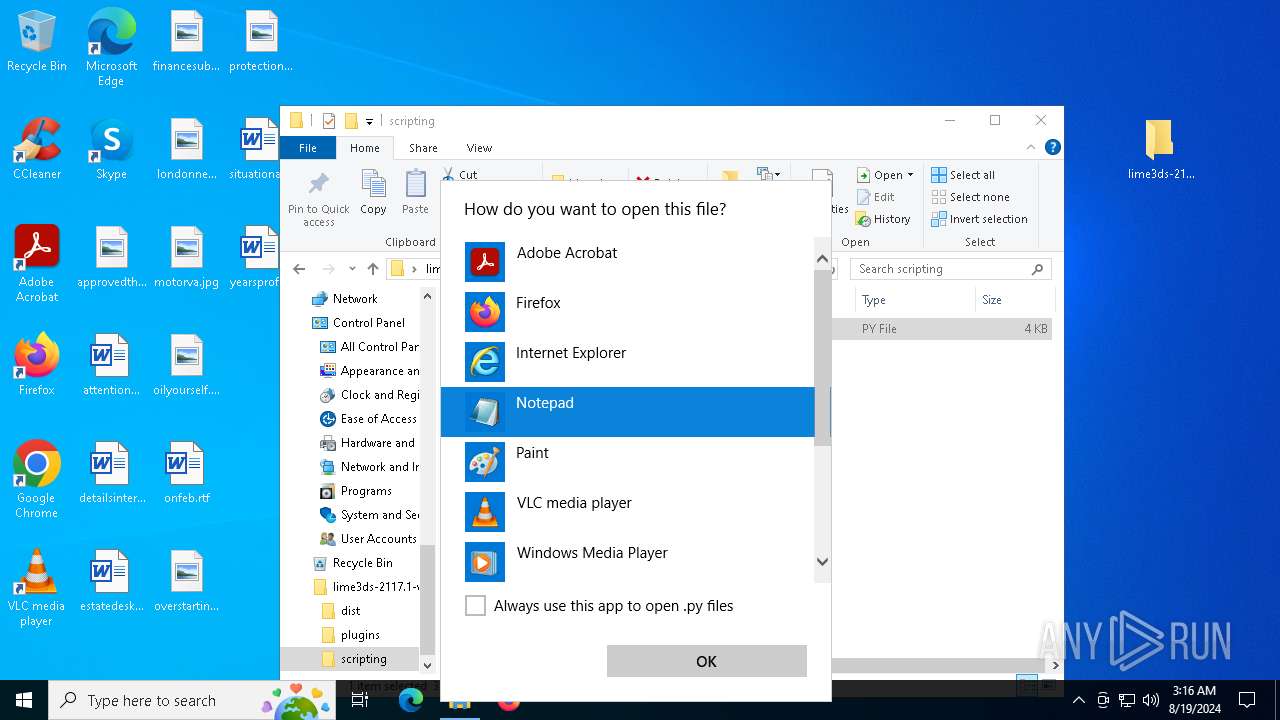Click Select none in the ribbon
This screenshot has width=1280, height=720.
(970, 197)
